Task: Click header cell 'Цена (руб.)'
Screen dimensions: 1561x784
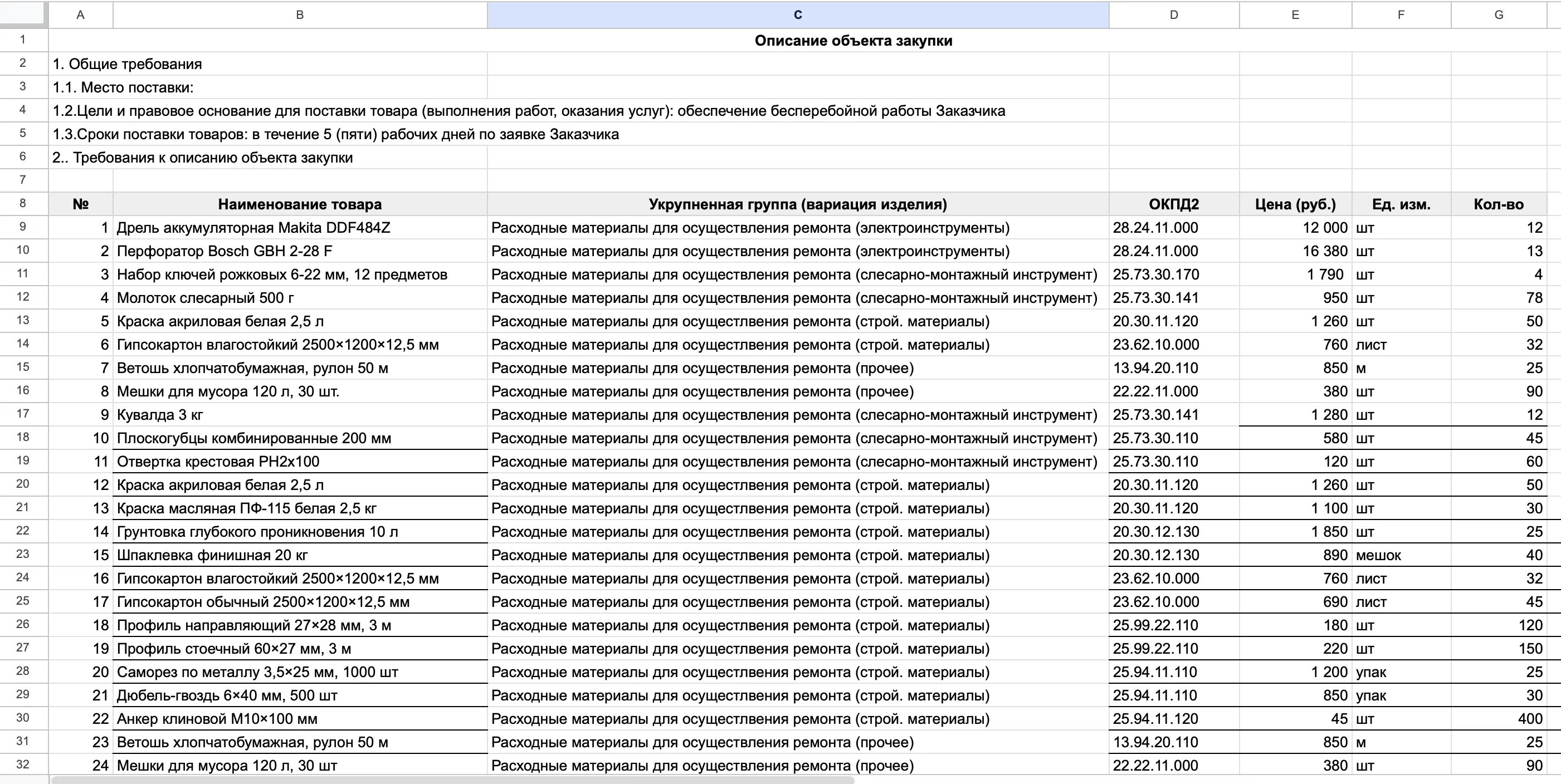Action: coord(1296,204)
